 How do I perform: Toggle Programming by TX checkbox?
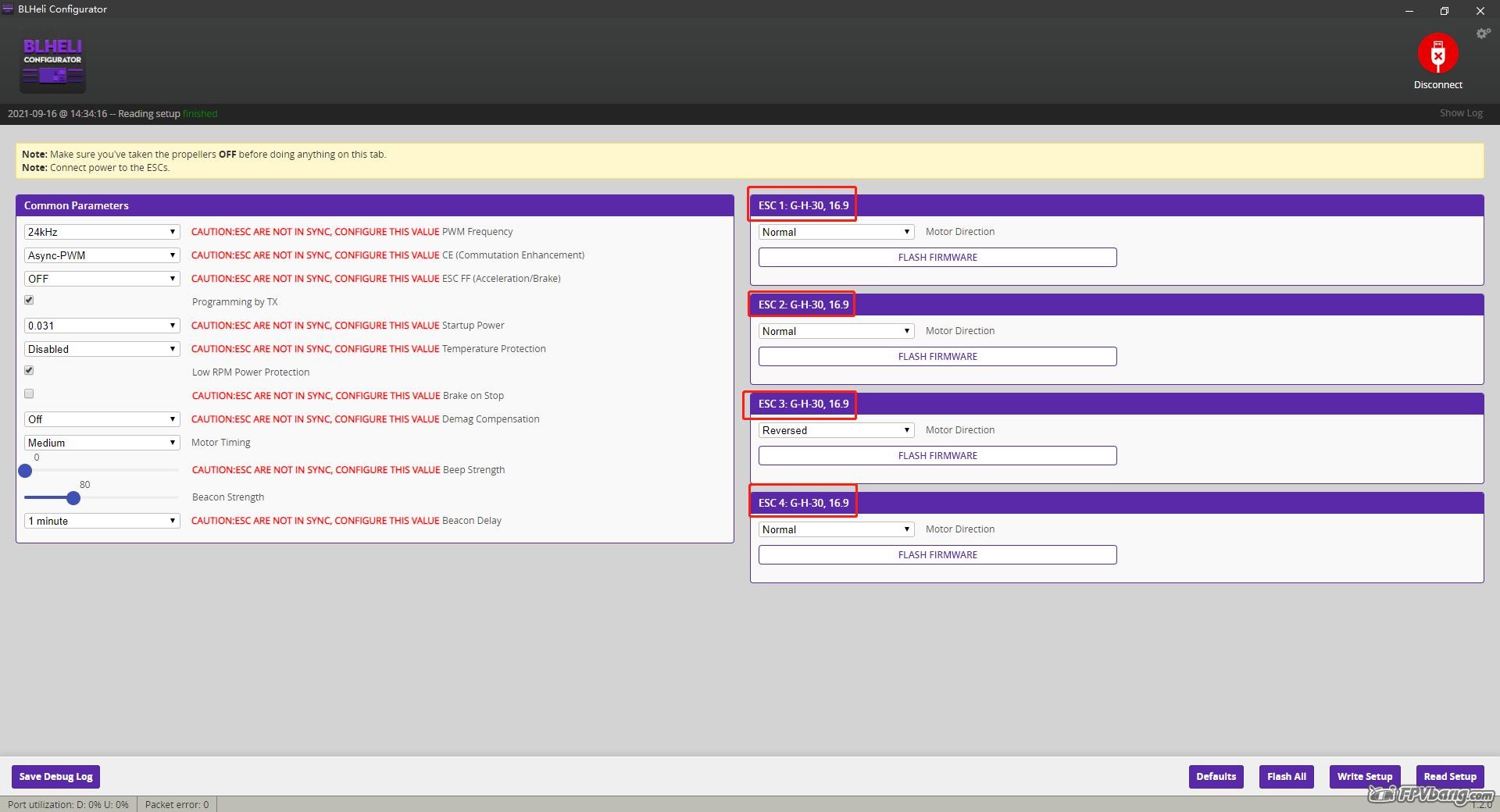pyautogui.click(x=29, y=300)
